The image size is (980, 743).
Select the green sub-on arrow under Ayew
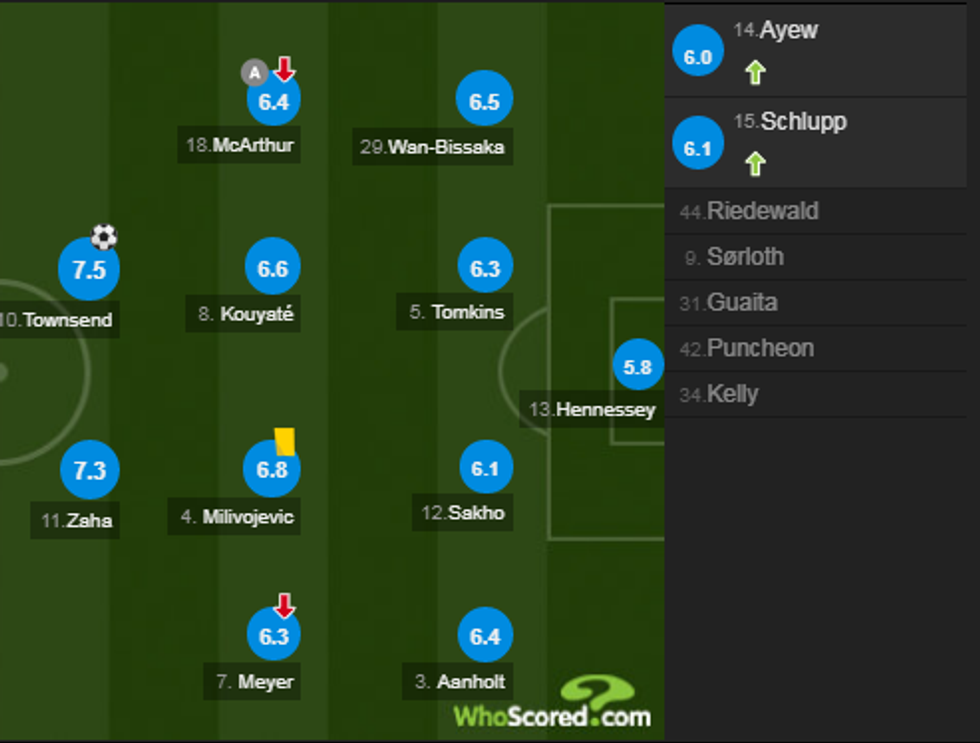(757, 72)
